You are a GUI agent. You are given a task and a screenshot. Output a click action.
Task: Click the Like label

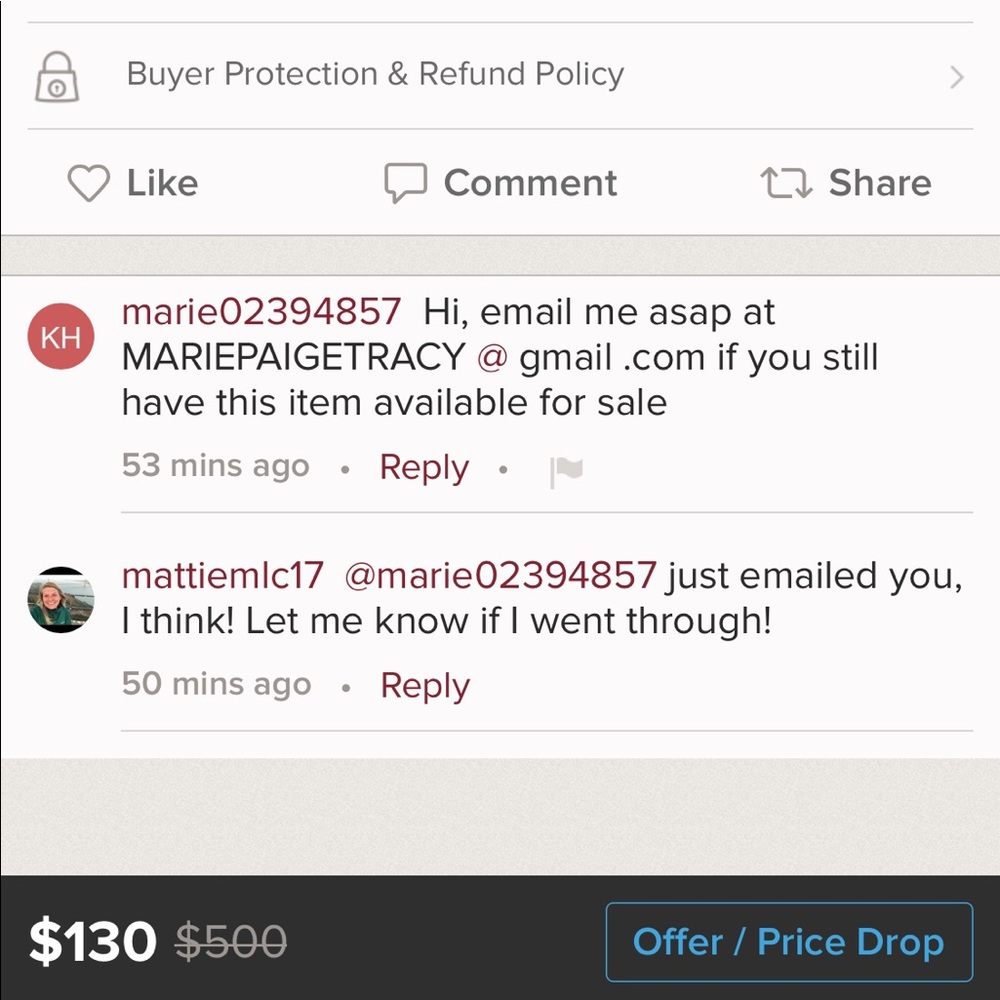tap(162, 183)
